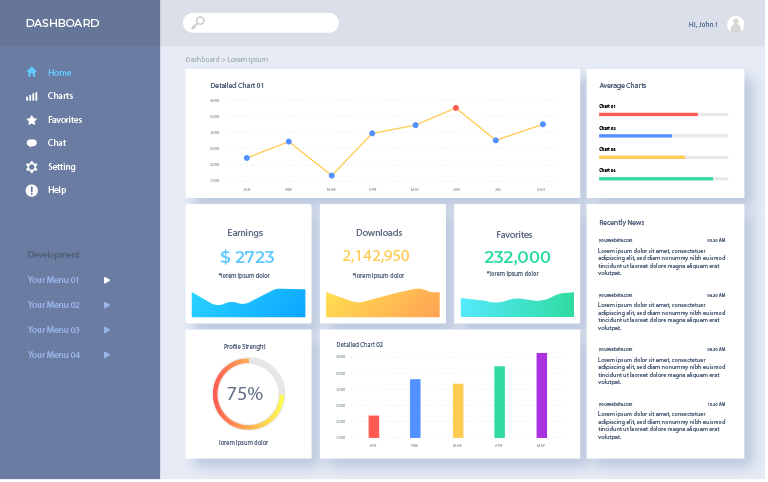This screenshot has height=482, width=768.
Task: Select the red peak point on line chart
Action: click(x=456, y=108)
